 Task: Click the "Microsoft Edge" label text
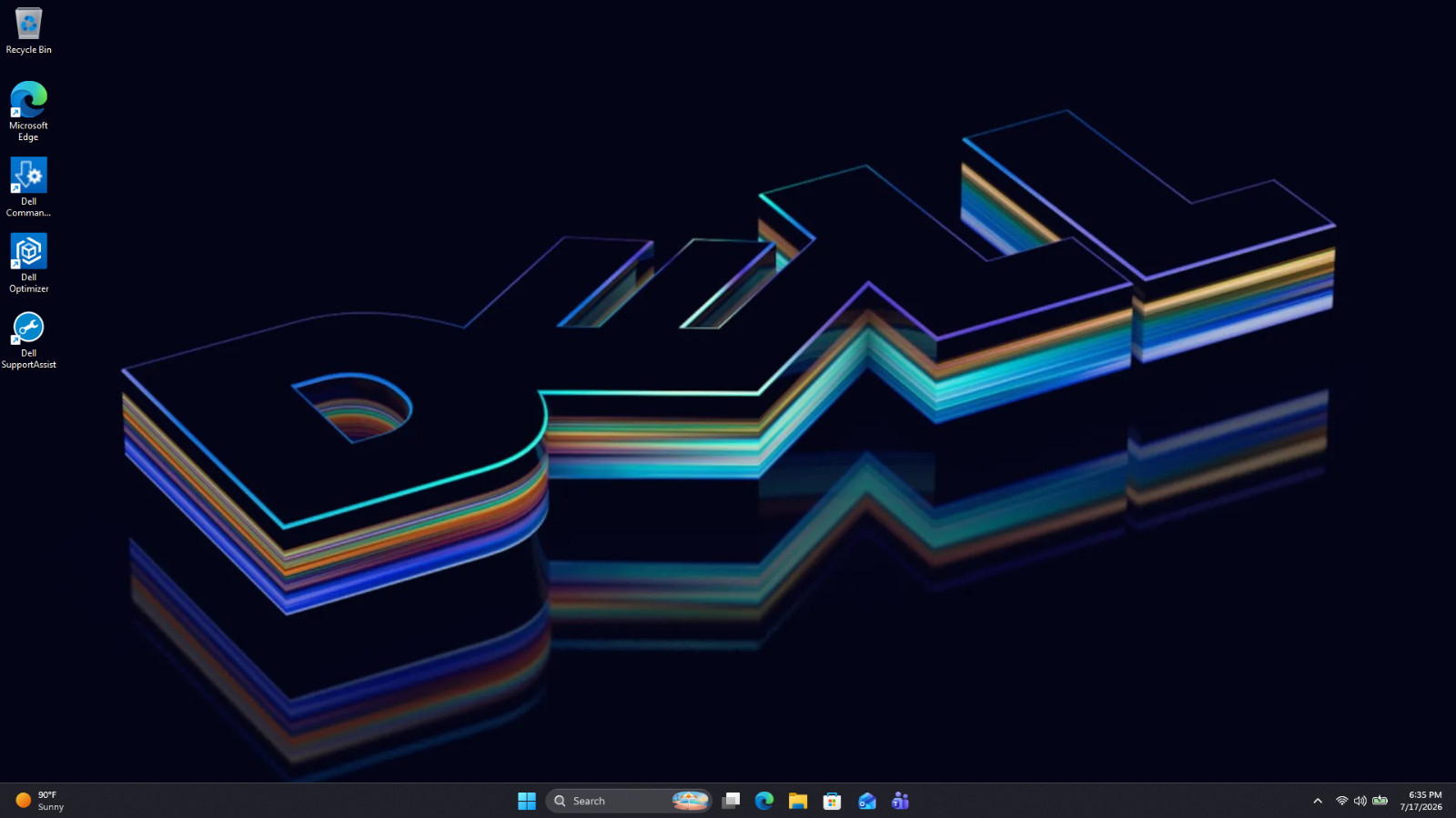(x=28, y=132)
